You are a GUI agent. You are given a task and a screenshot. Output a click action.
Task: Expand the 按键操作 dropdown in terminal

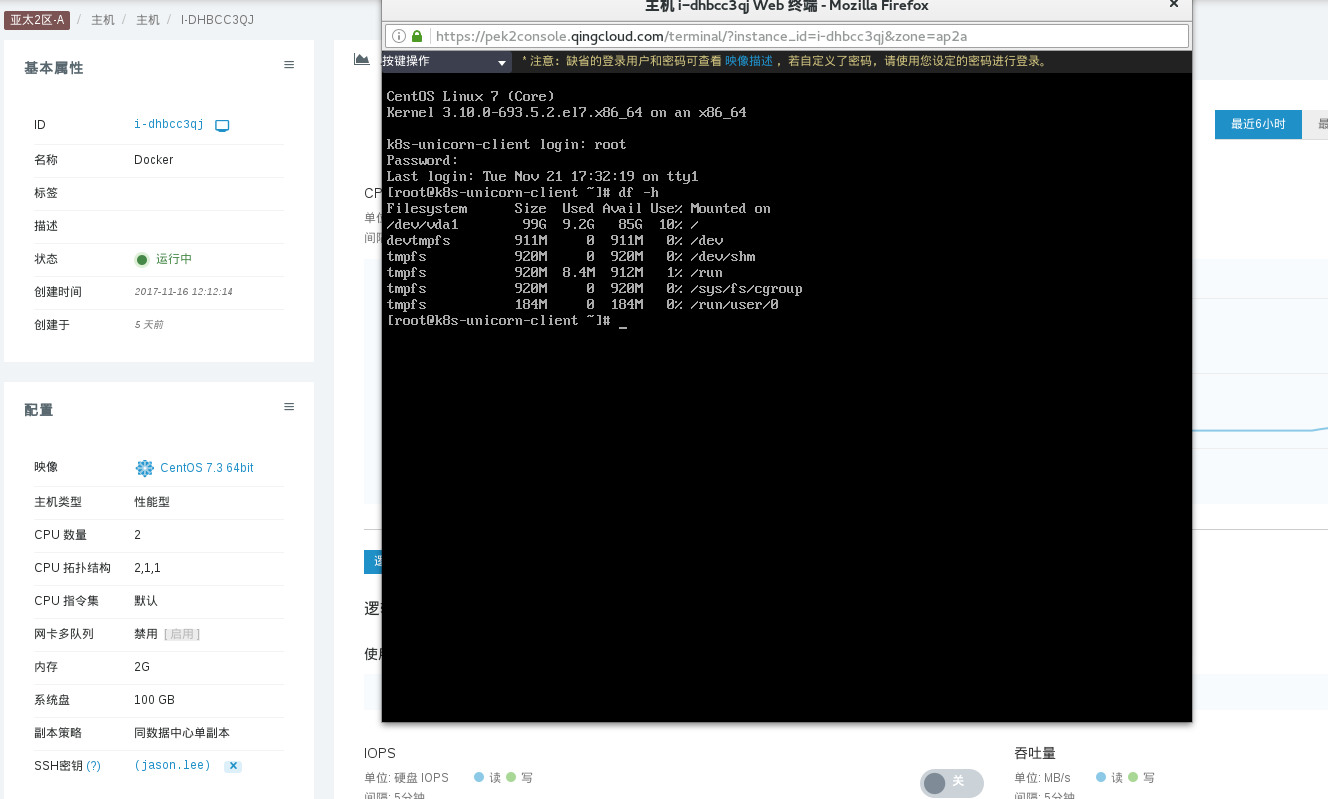pyautogui.click(x=446, y=62)
